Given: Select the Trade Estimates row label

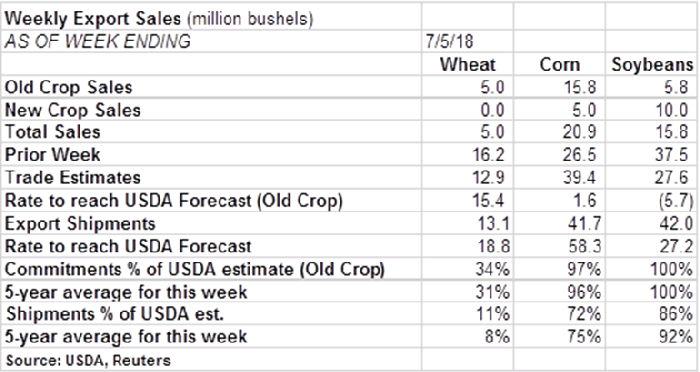Looking at the screenshot, I should coord(73,177).
